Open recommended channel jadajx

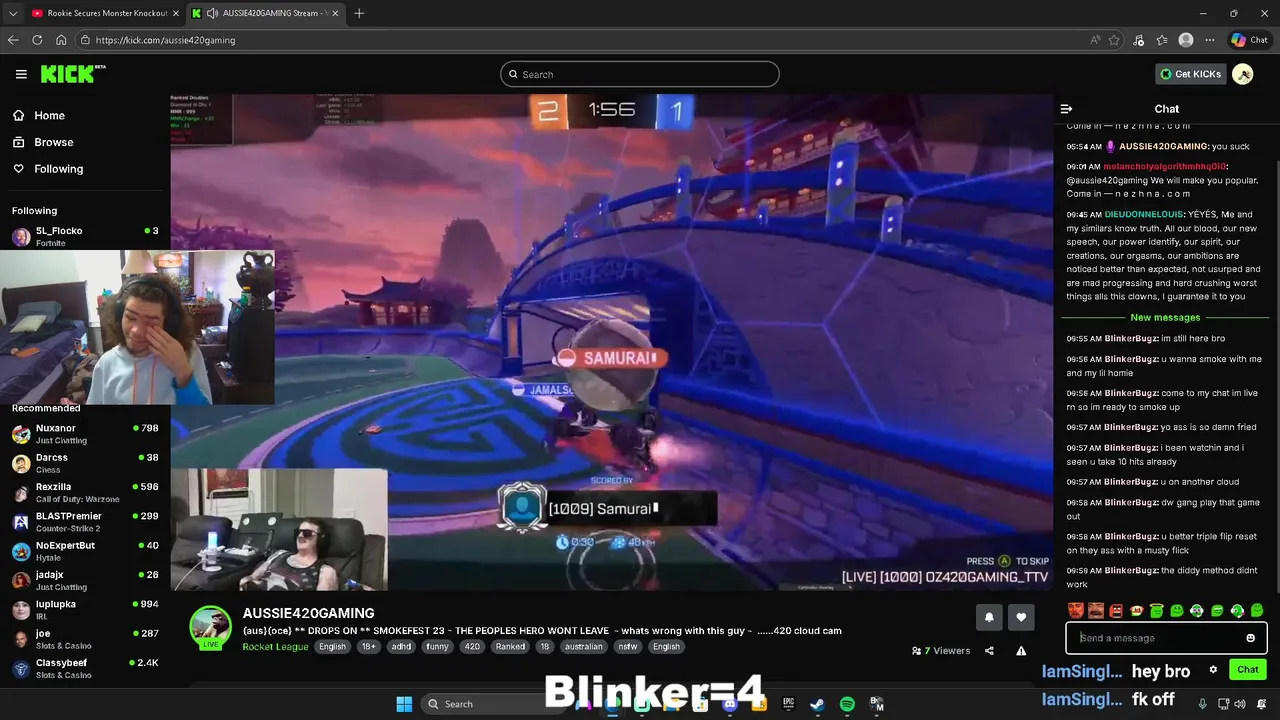click(x=85, y=580)
